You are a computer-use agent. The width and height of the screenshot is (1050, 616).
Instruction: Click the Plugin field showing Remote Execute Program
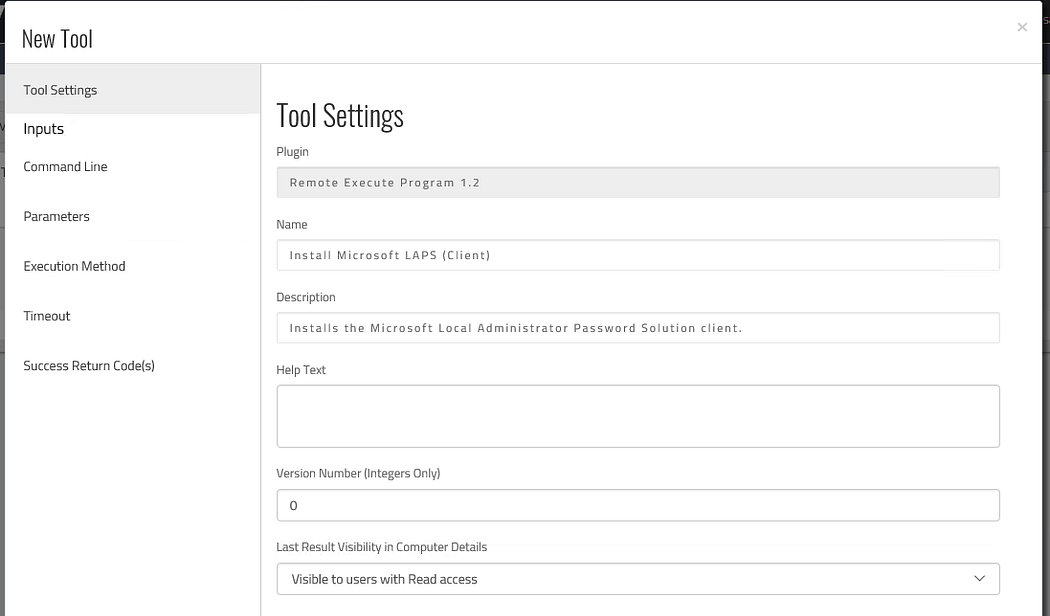(x=637, y=183)
